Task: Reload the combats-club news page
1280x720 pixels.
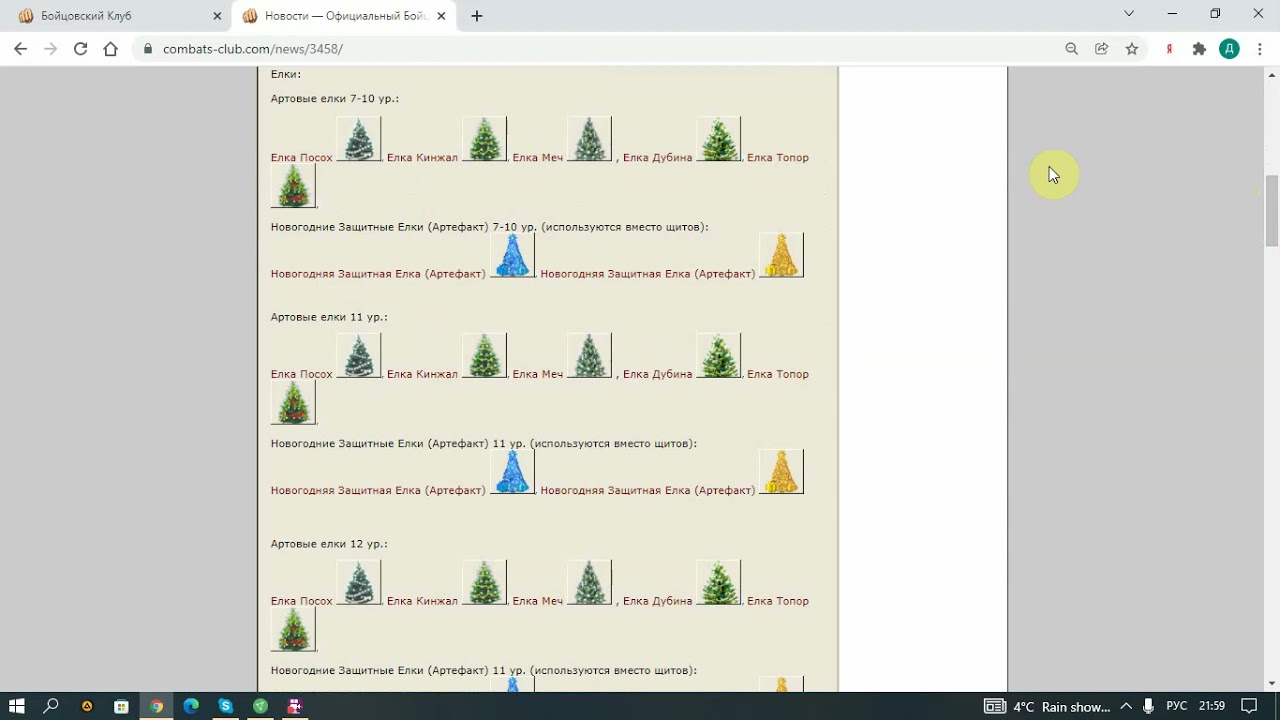Action: click(x=80, y=48)
